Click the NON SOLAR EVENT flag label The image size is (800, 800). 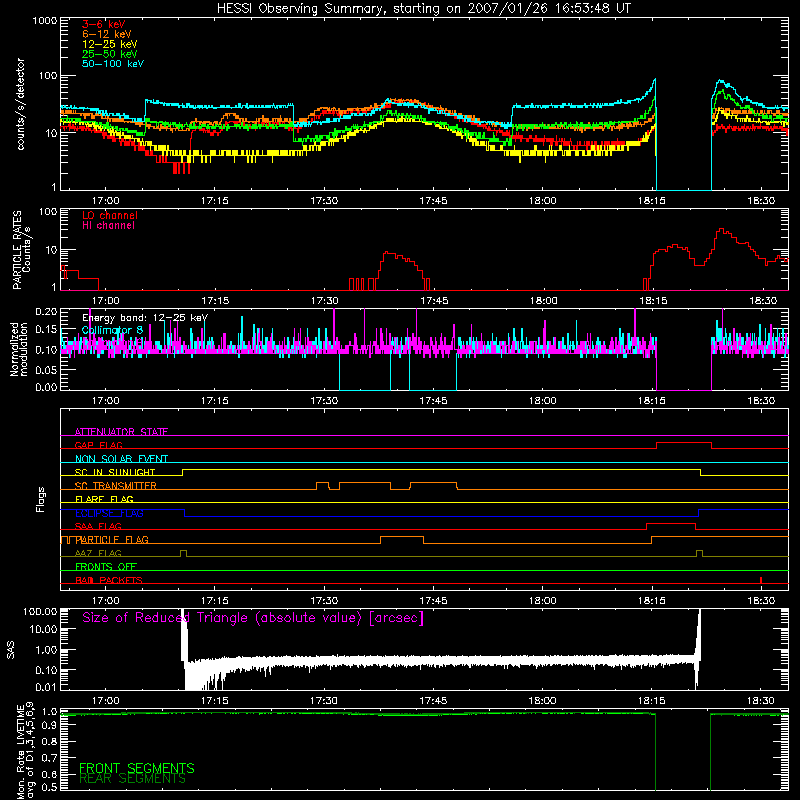(121, 459)
